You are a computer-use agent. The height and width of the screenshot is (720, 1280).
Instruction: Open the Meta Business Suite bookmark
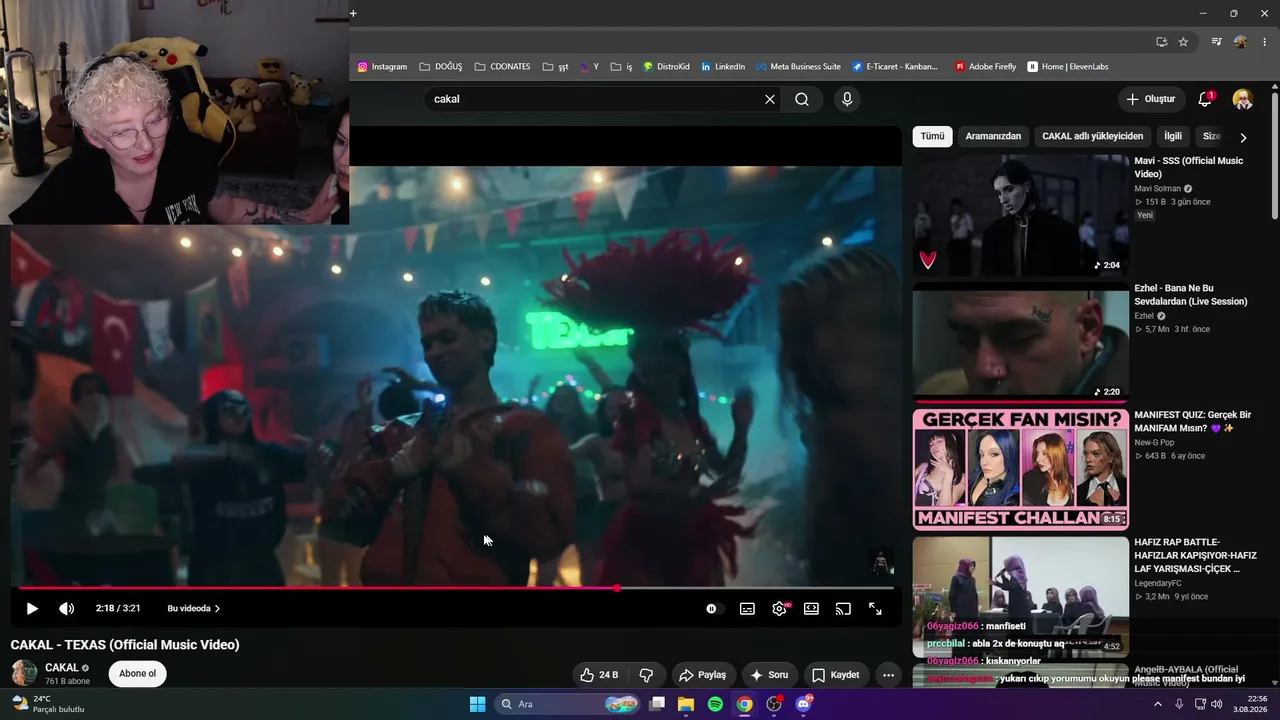coord(798,67)
